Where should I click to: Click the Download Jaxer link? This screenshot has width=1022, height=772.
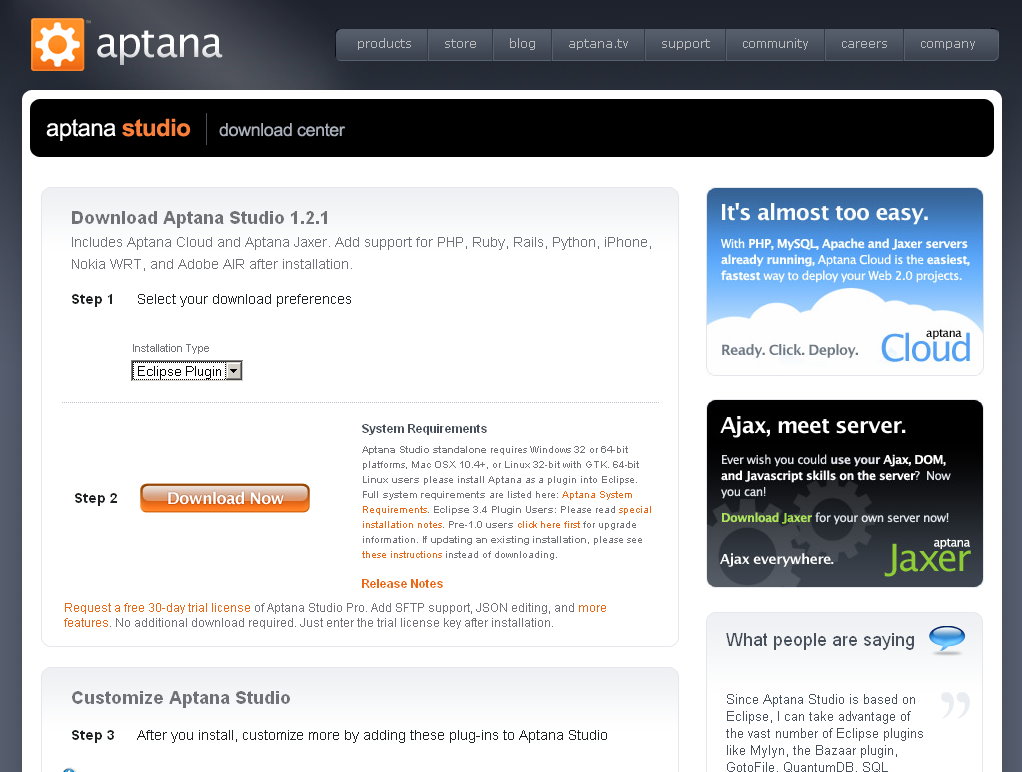(x=766, y=518)
